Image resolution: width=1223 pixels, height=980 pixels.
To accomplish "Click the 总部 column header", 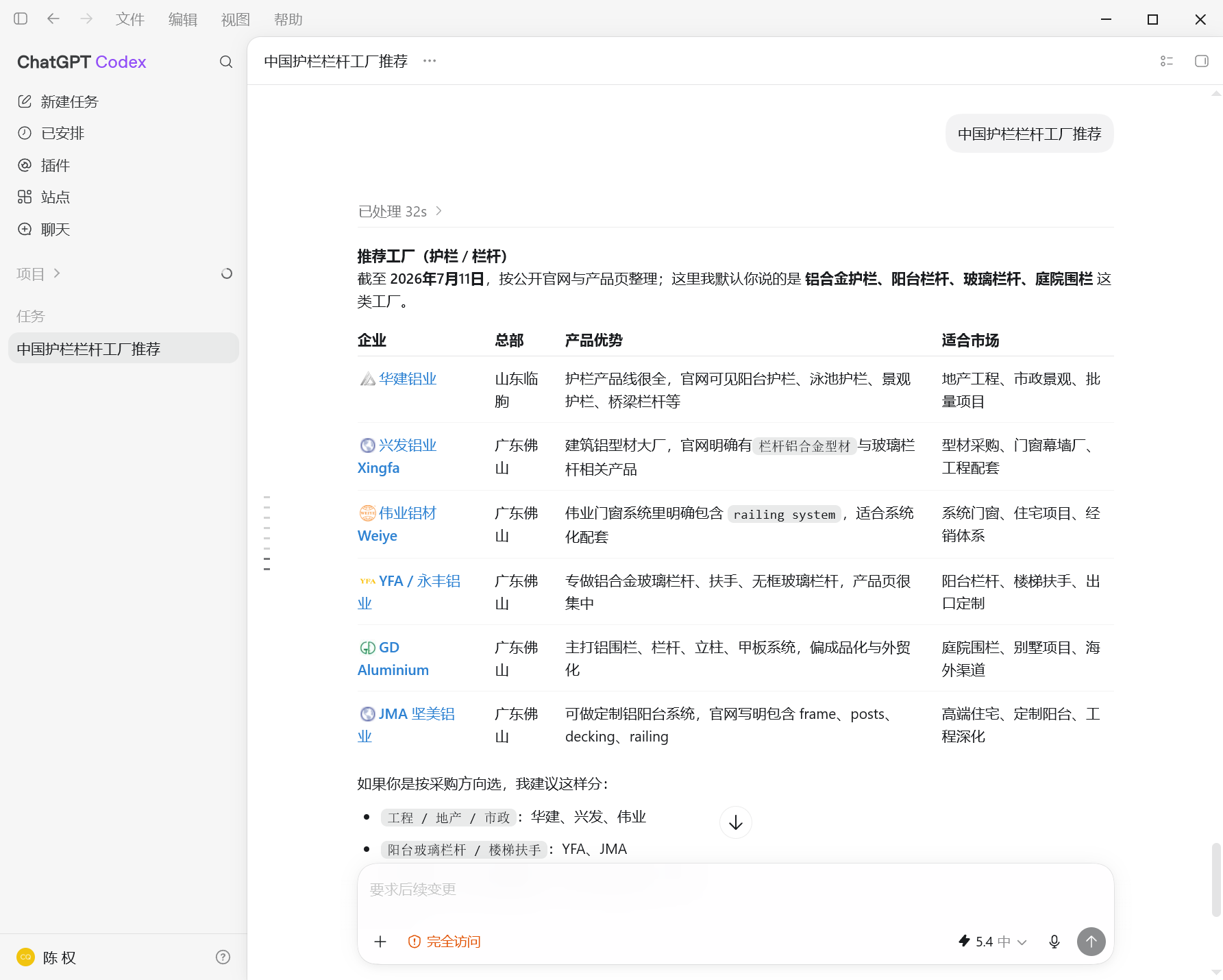I will click(509, 340).
